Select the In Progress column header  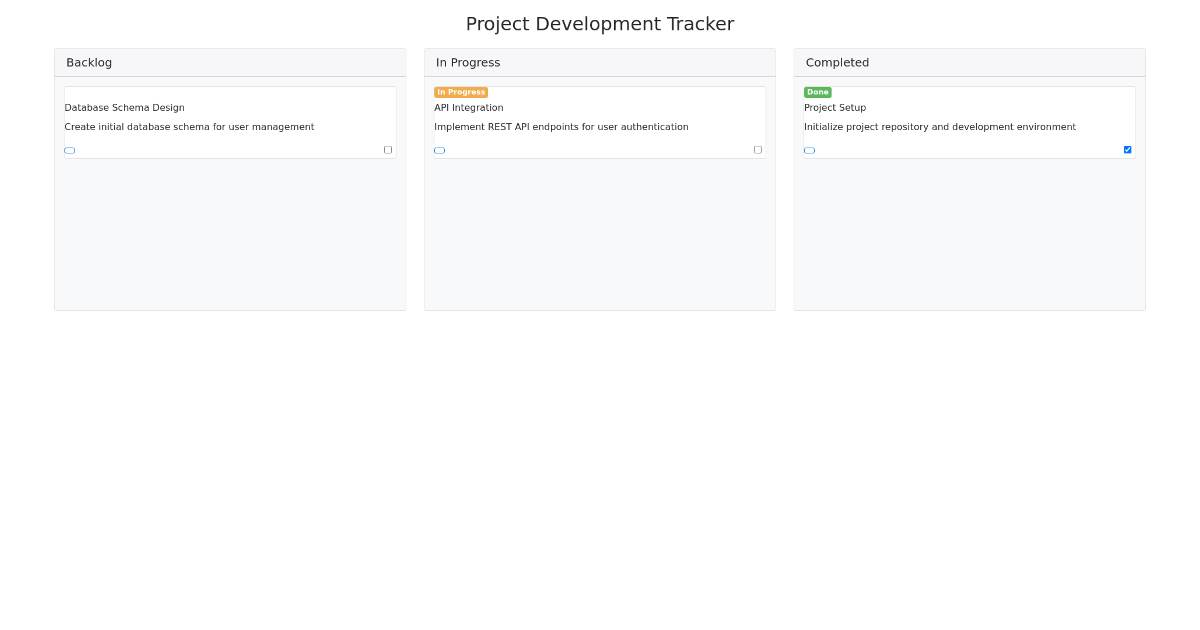pos(468,62)
